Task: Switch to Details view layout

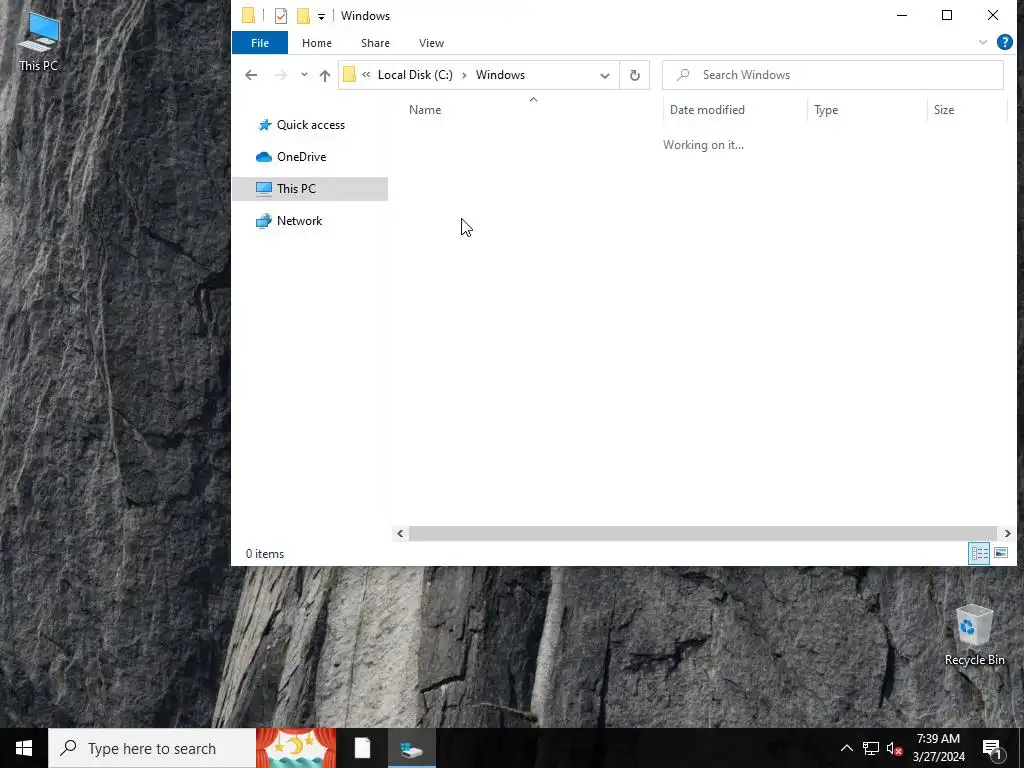Action: 979,553
